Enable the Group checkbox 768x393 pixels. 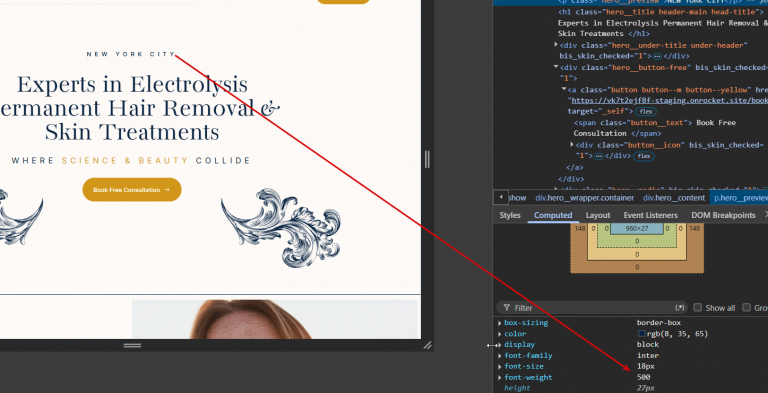tap(746, 308)
